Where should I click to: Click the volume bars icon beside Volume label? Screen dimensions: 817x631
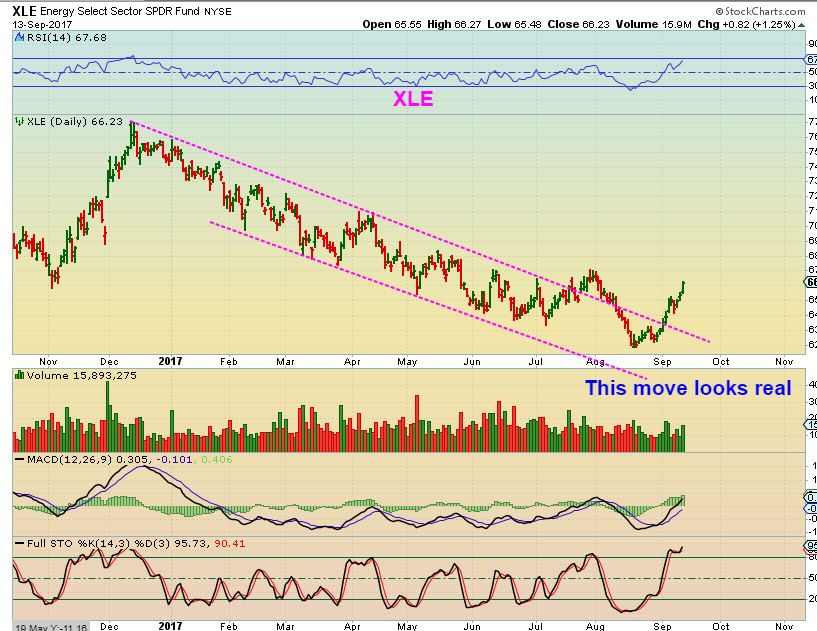(20, 375)
